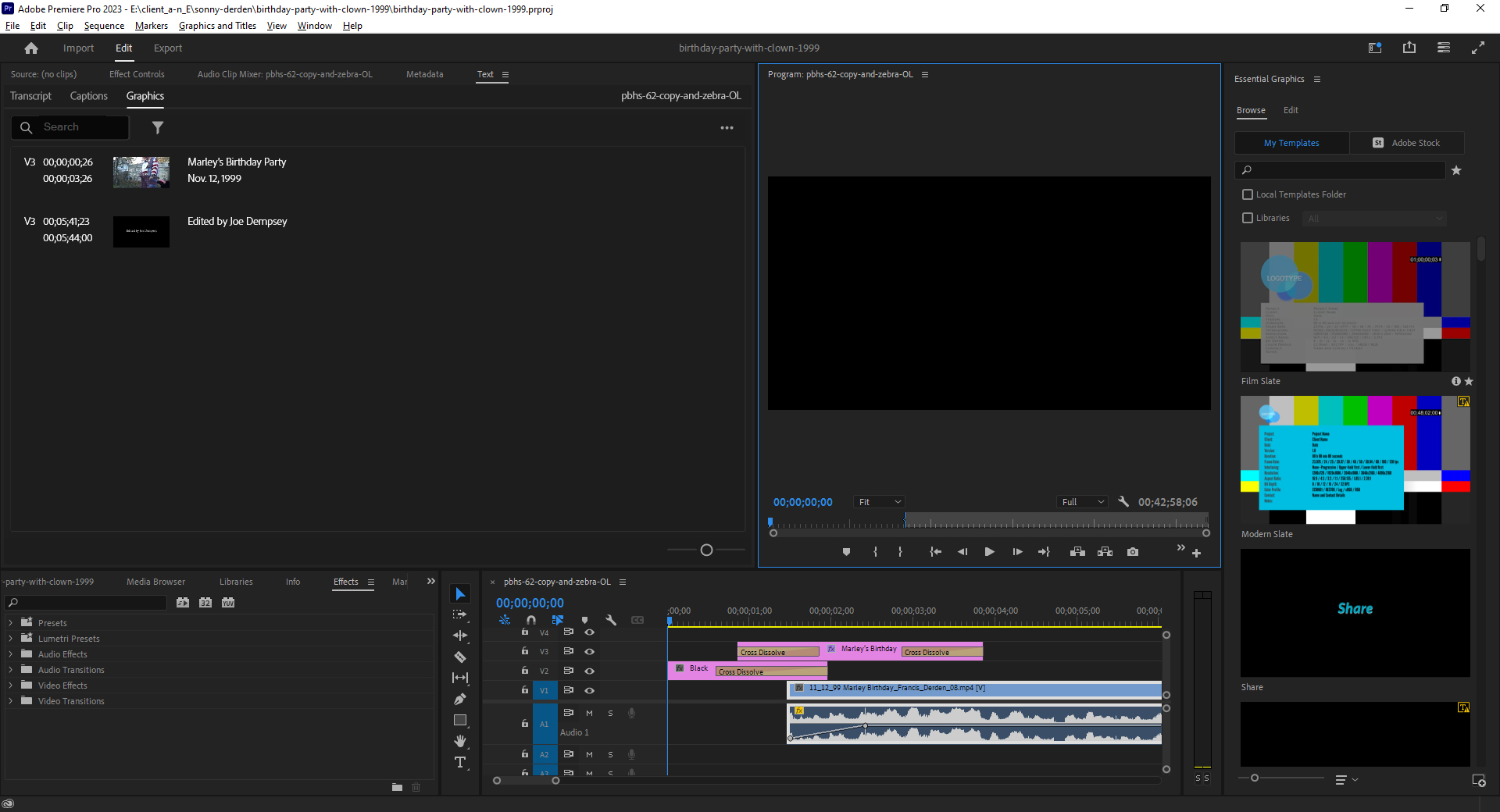Screen dimensions: 1500x812
Task: Enable the Local Templates Folder checkbox
Action: 1248,194
